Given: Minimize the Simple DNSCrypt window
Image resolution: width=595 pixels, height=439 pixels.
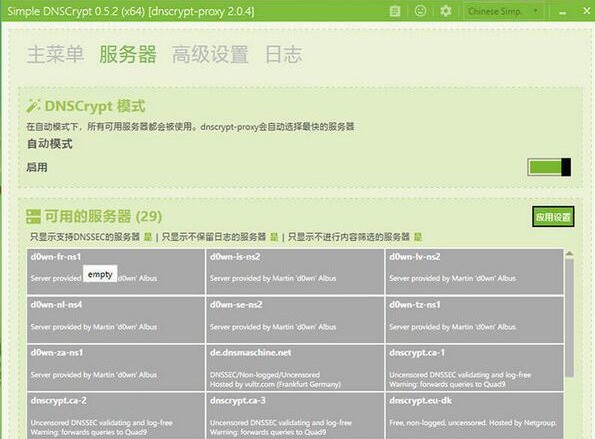Looking at the screenshot, I should tap(563, 12).
